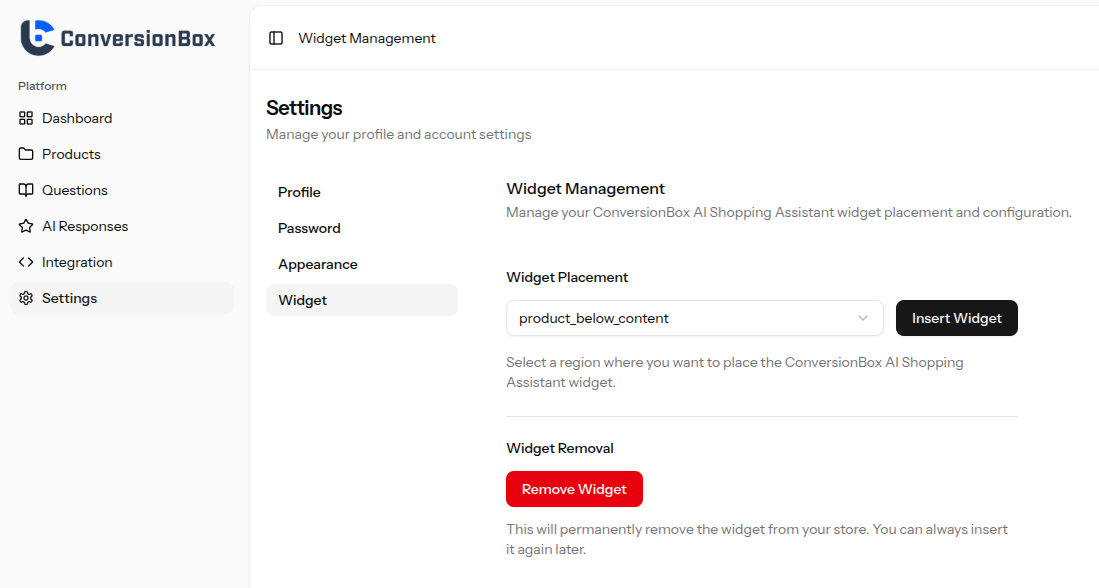Click the Questions book icon

coord(26,190)
